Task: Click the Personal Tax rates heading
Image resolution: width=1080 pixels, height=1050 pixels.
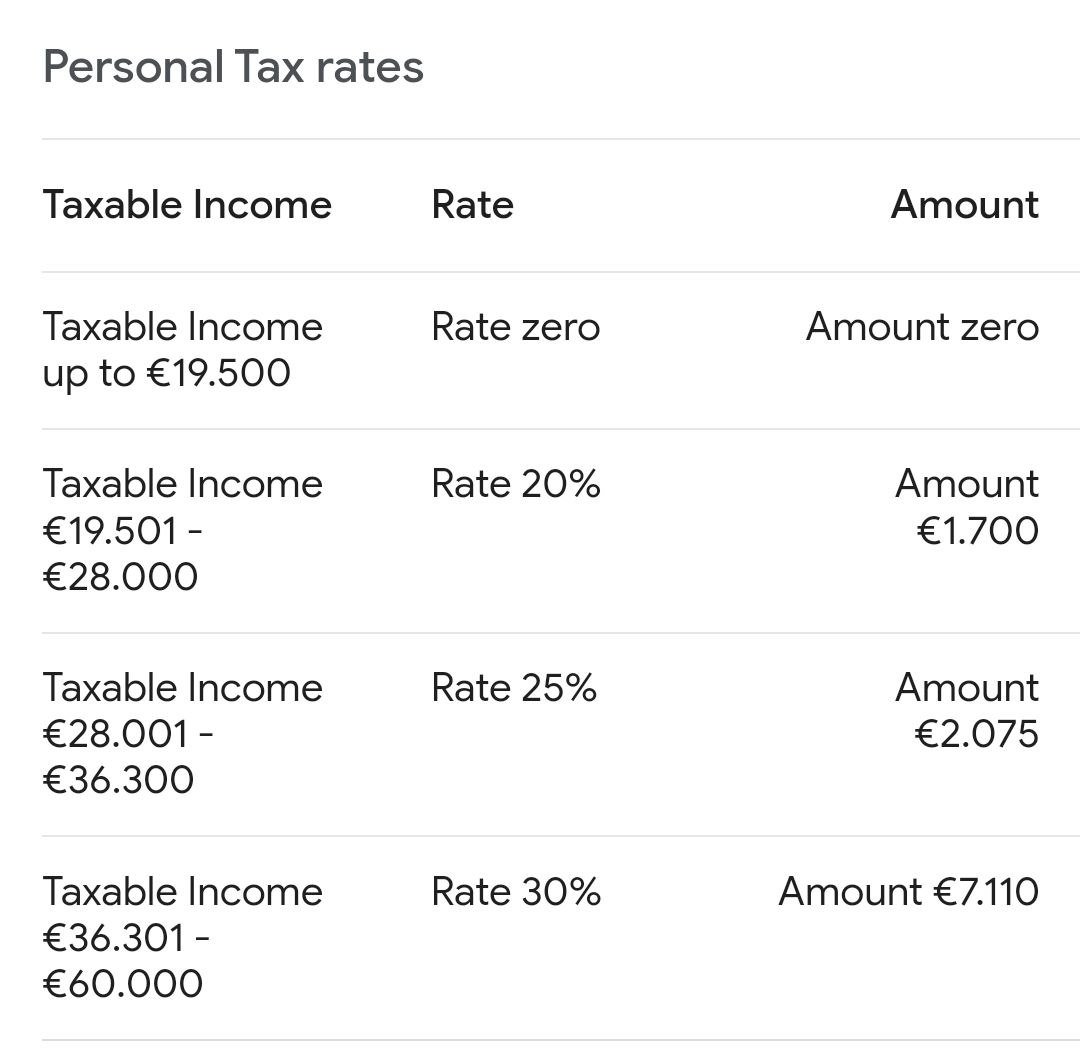Action: click(x=233, y=68)
